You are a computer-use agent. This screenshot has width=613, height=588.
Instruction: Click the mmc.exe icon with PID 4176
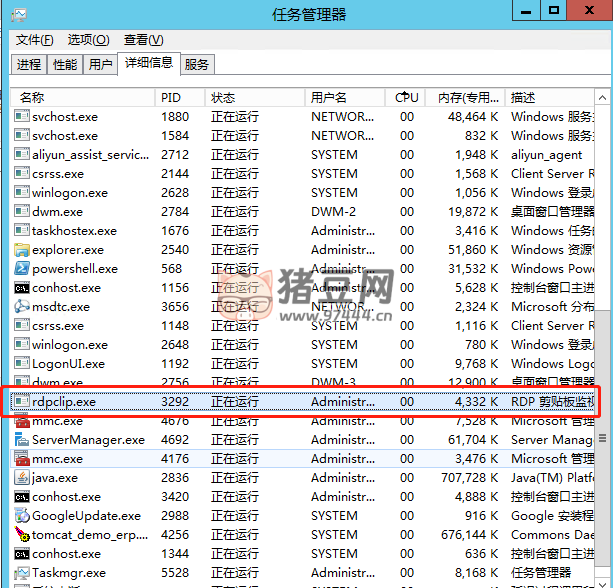(22, 459)
